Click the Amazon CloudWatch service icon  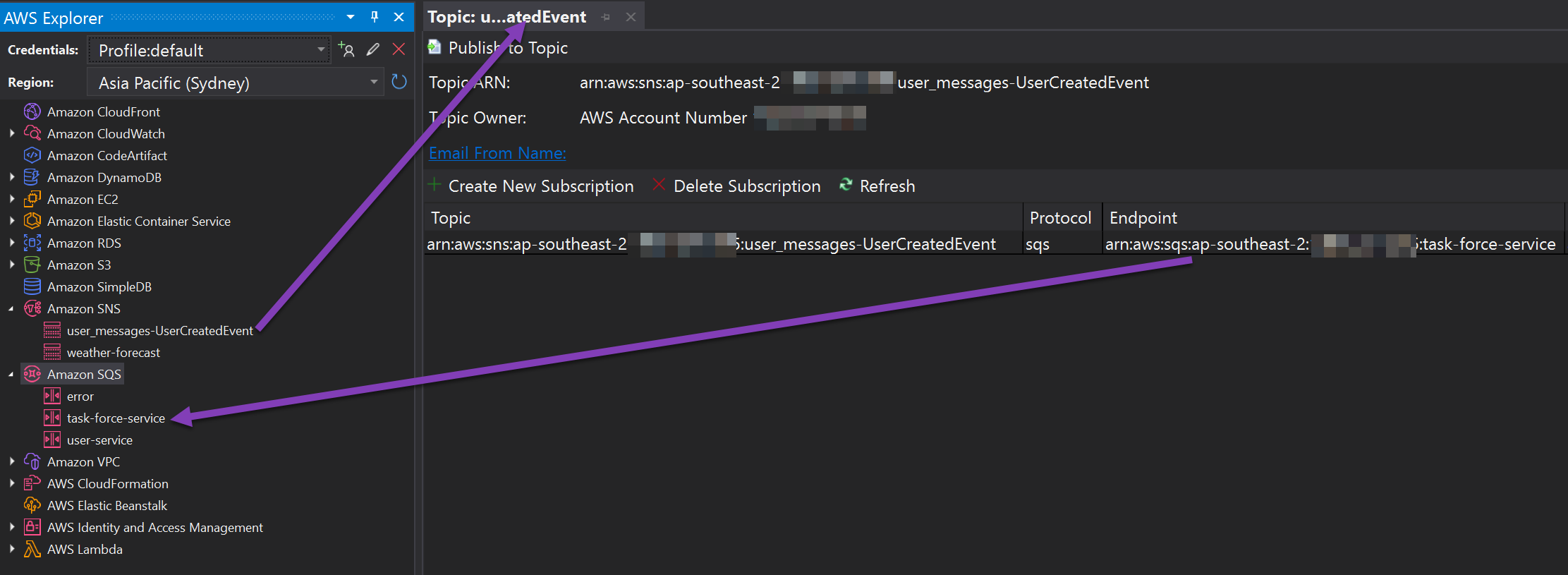point(32,133)
